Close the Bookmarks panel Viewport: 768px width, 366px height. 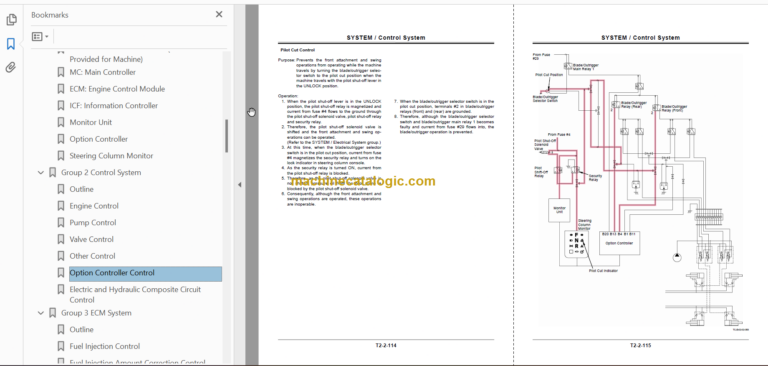coord(219,15)
